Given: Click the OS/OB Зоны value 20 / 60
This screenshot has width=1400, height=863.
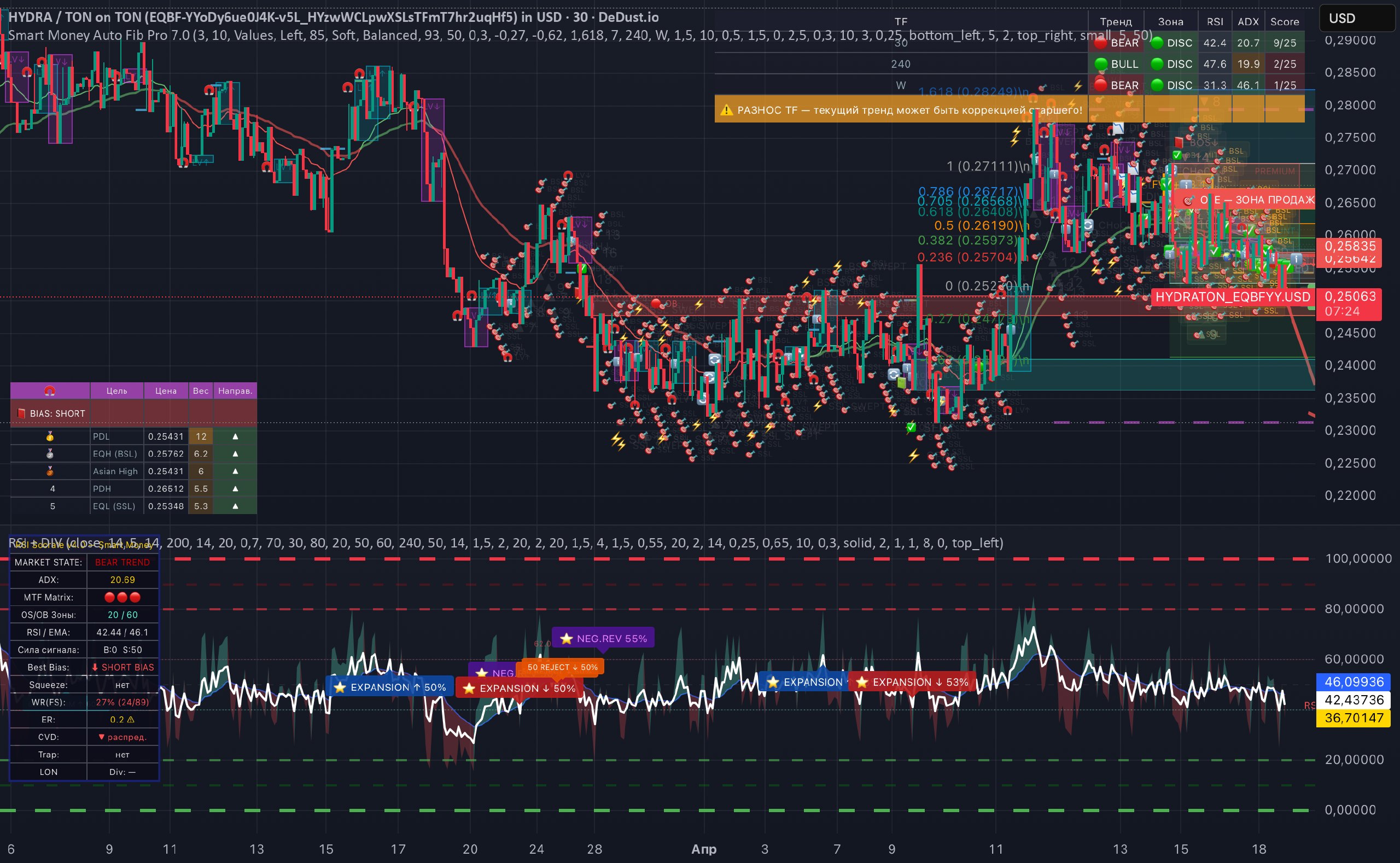Looking at the screenshot, I should pos(122,615).
